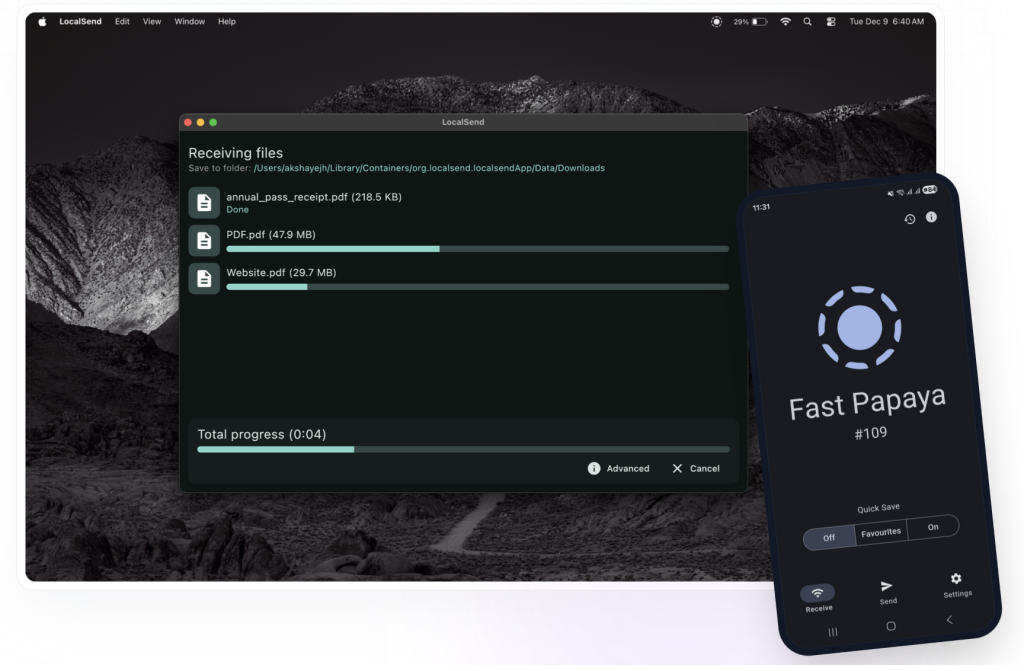Click the Done status under annual_pass_receipt.pdf
The height and width of the screenshot is (671, 1024).
pyautogui.click(x=238, y=210)
